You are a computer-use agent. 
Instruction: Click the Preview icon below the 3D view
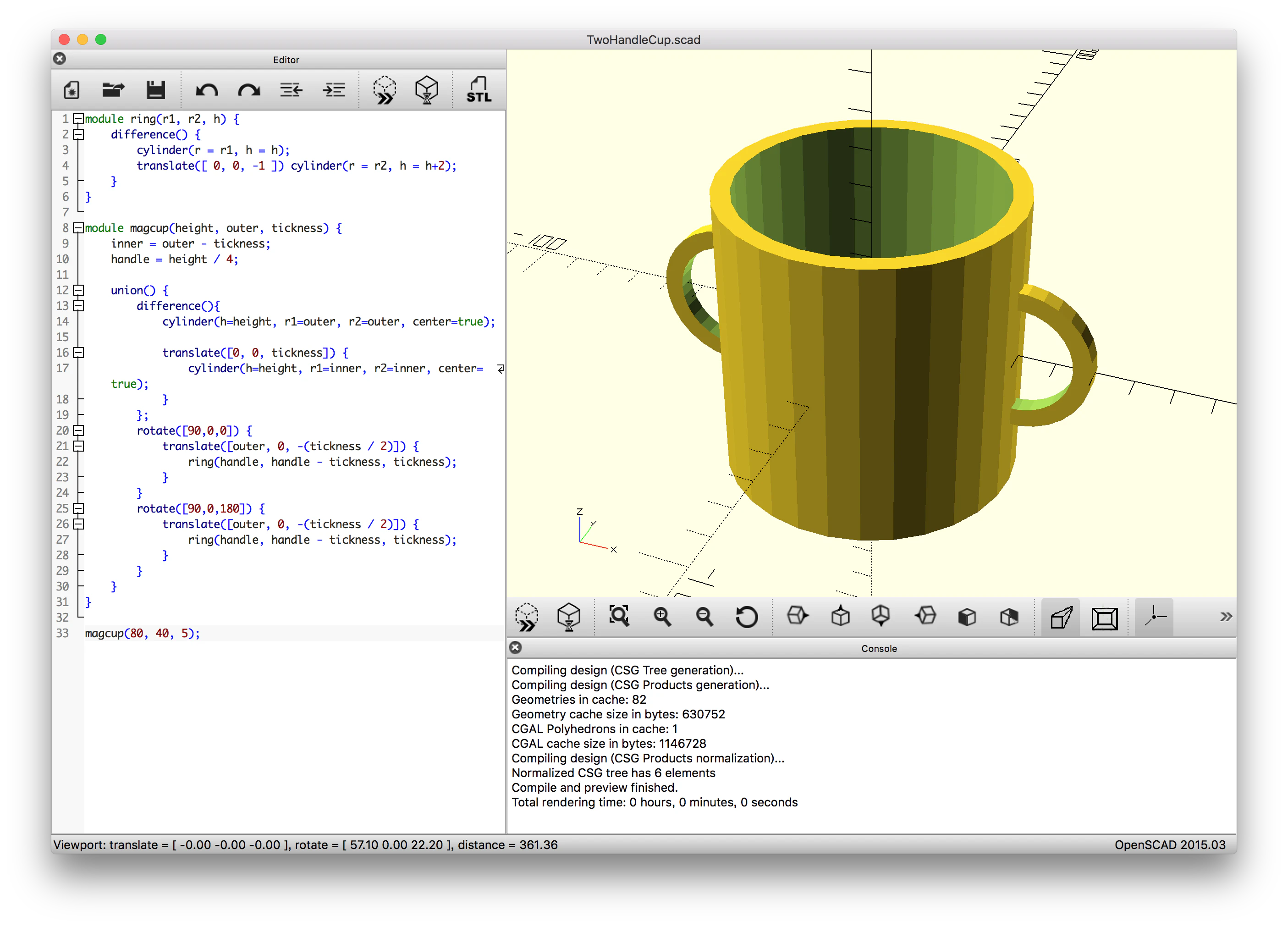pyautogui.click(x=527, y=618)
